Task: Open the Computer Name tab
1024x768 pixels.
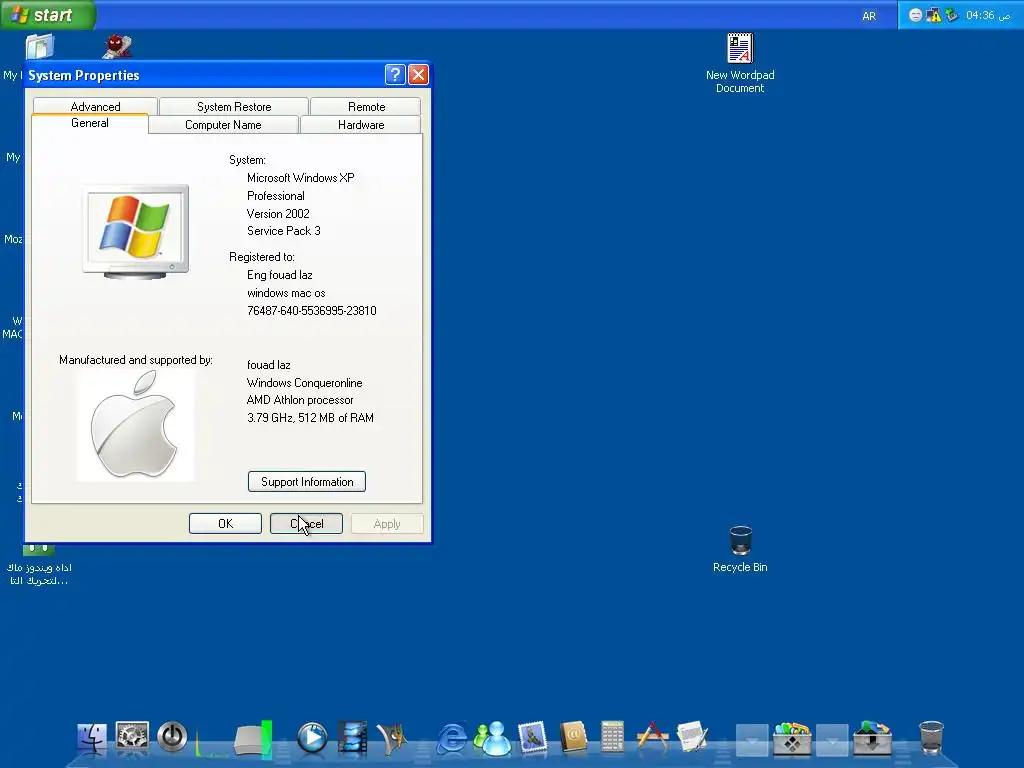Action: pos(223,125)
